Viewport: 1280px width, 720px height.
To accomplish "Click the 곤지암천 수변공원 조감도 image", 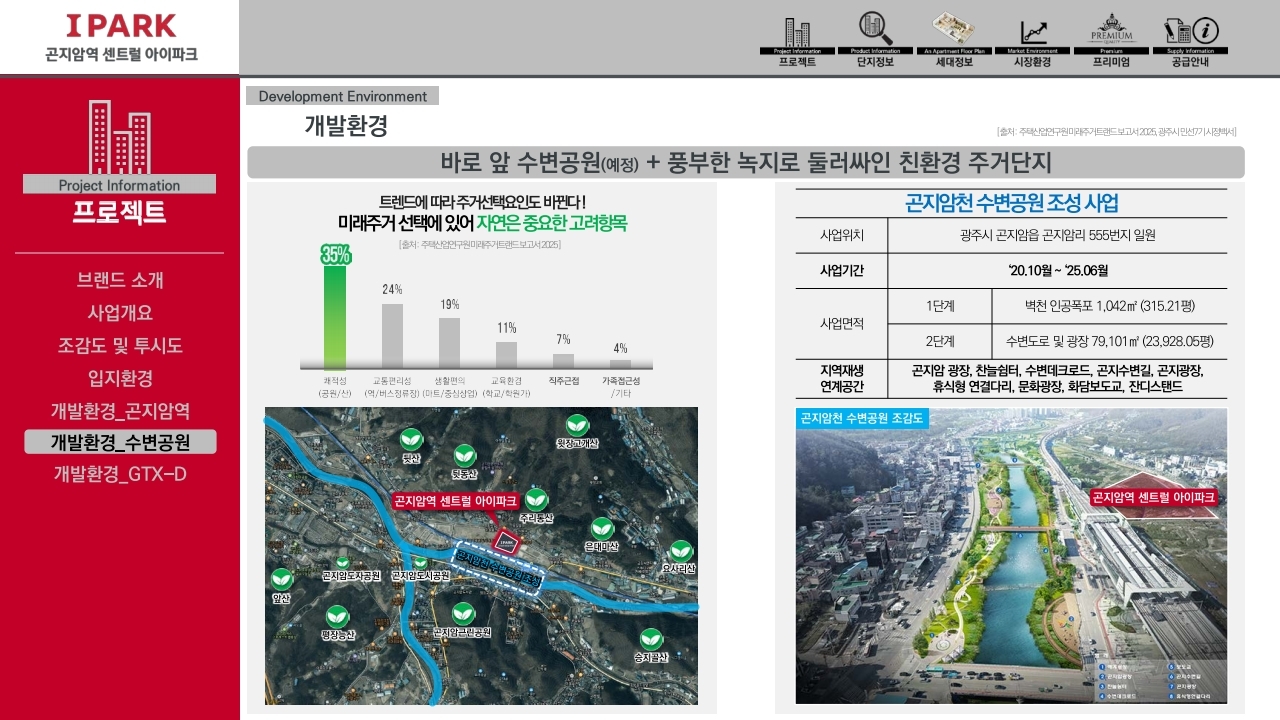I will (x=1011, y=556).
